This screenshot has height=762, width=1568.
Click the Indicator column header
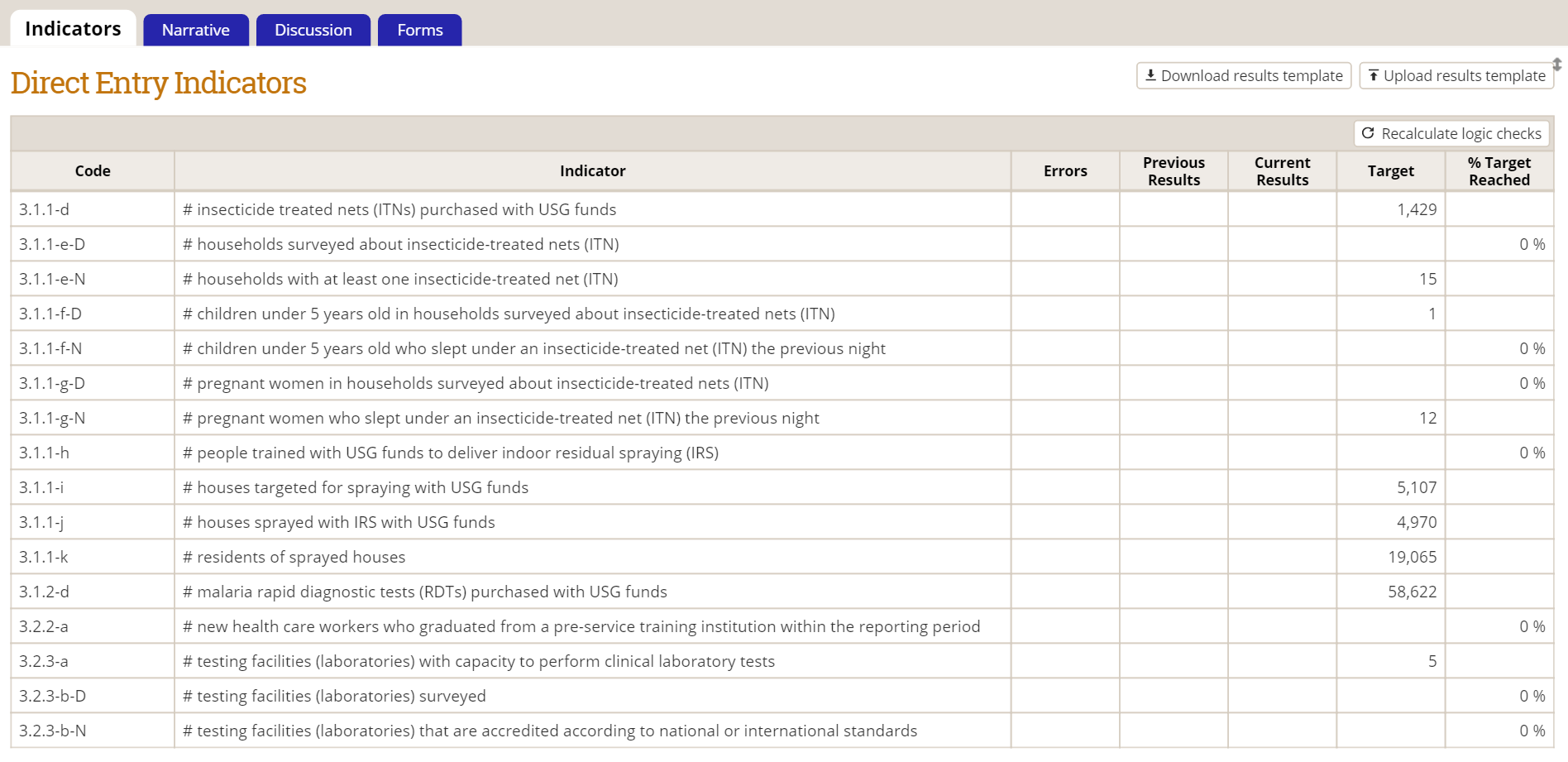pos(593,171)
